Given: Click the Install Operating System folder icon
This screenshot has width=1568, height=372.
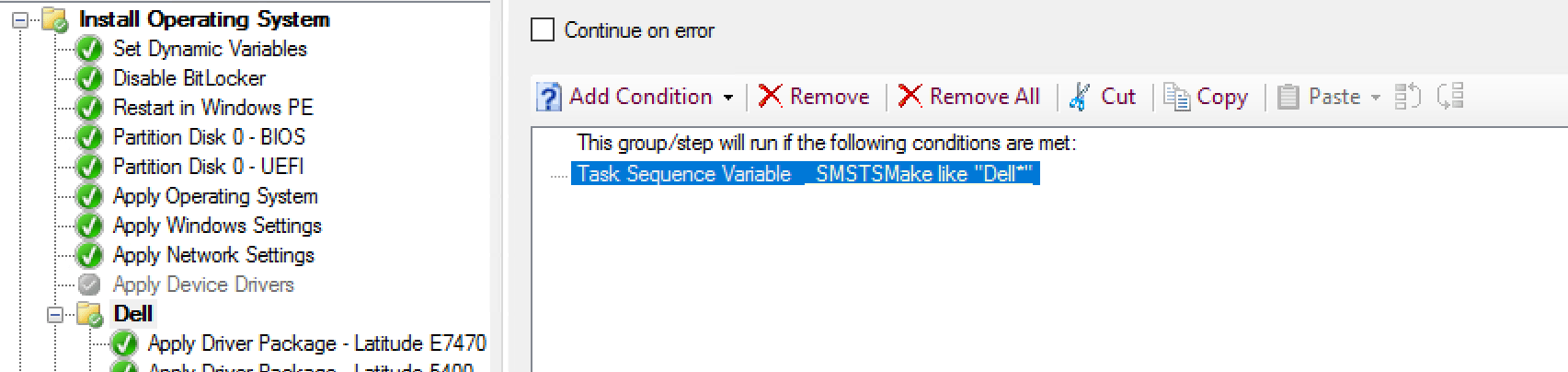Looking at the screenshot, I should [x=56, y=19].
